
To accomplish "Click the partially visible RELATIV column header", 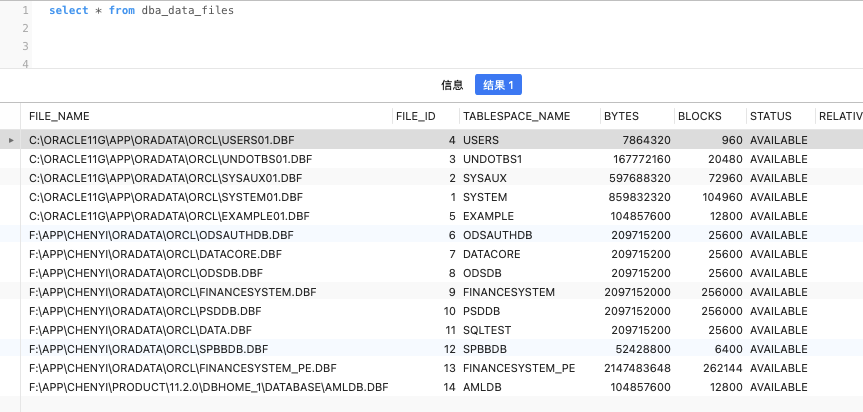I will pyautogui.click(x=840, y=116).
